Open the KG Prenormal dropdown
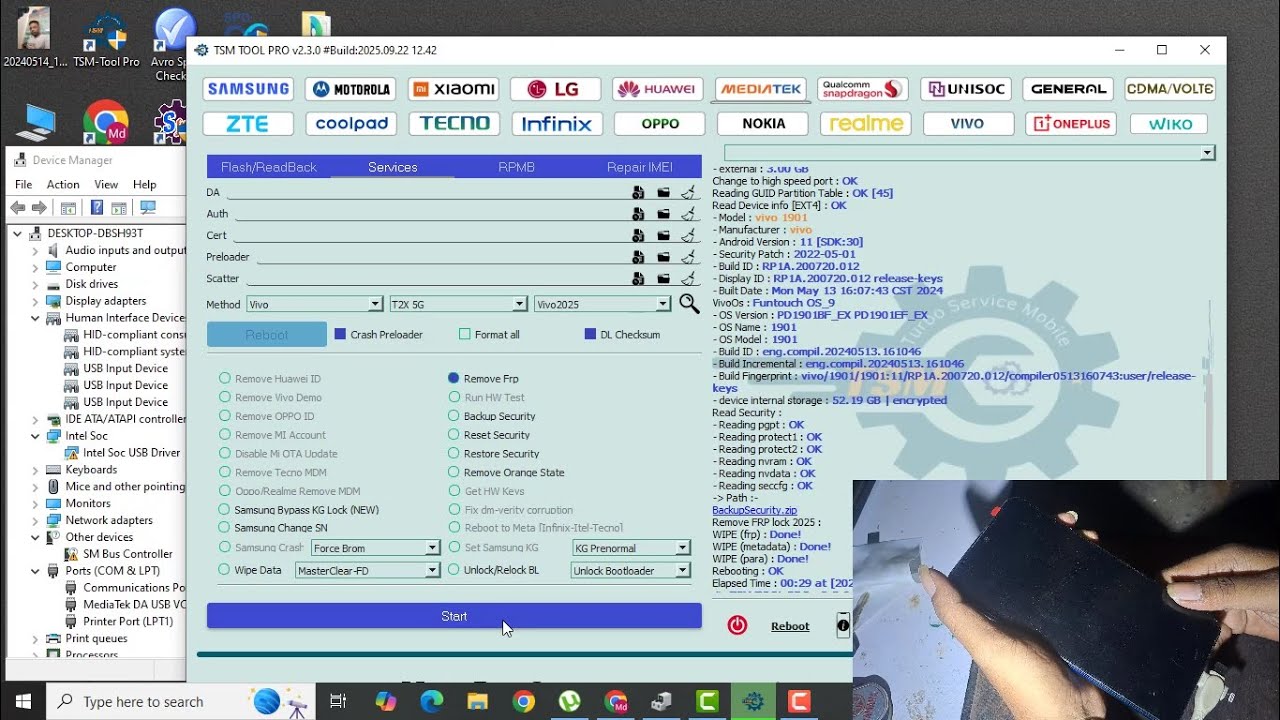The height and width of the screenshot is (720, 1280). pyautogui.click(x=631, y=548)
